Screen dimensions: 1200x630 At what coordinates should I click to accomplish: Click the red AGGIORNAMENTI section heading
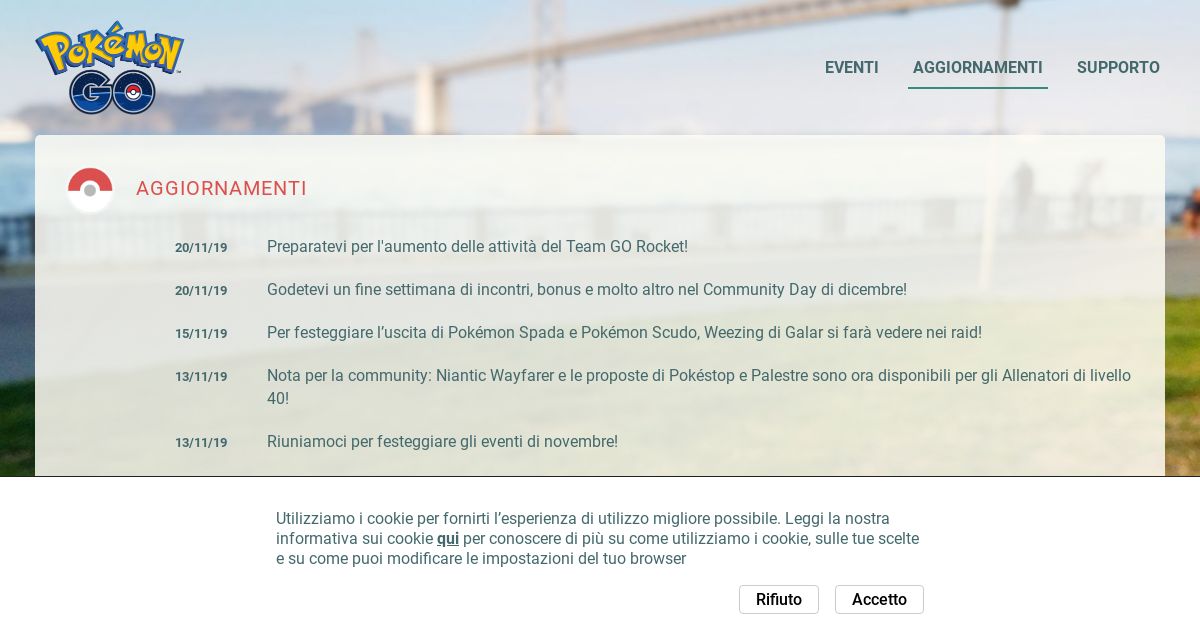(x=221, y=189)
